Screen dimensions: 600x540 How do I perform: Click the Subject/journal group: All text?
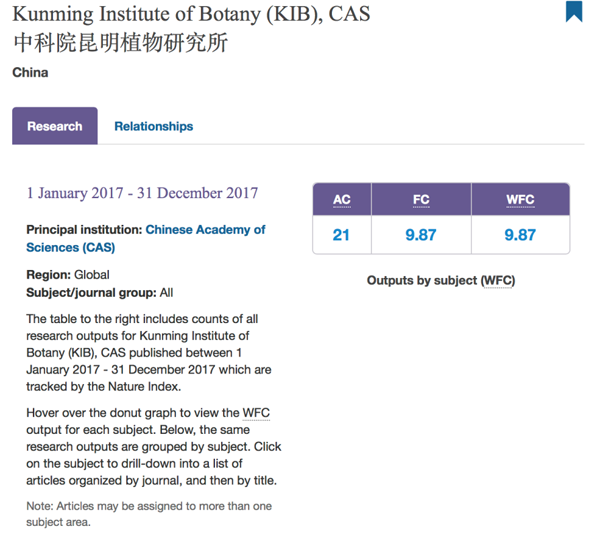tap(99, 292)
